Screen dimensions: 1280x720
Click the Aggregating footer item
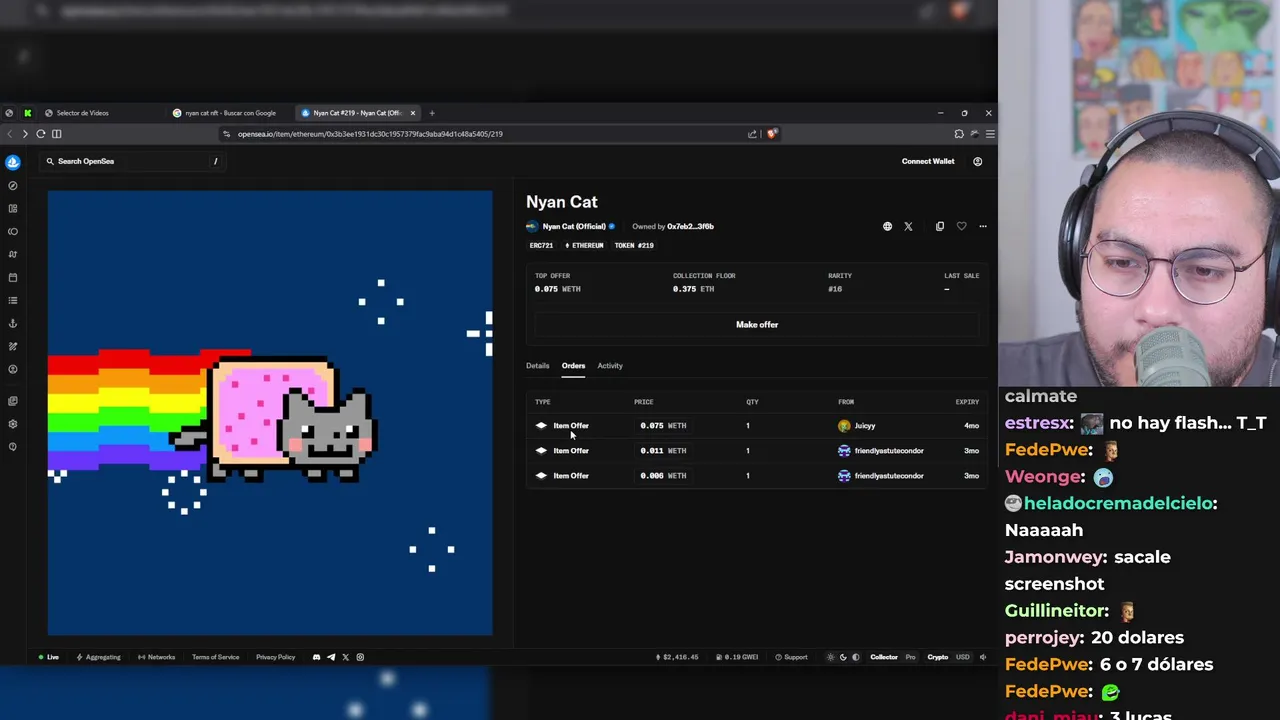[99, 657]
